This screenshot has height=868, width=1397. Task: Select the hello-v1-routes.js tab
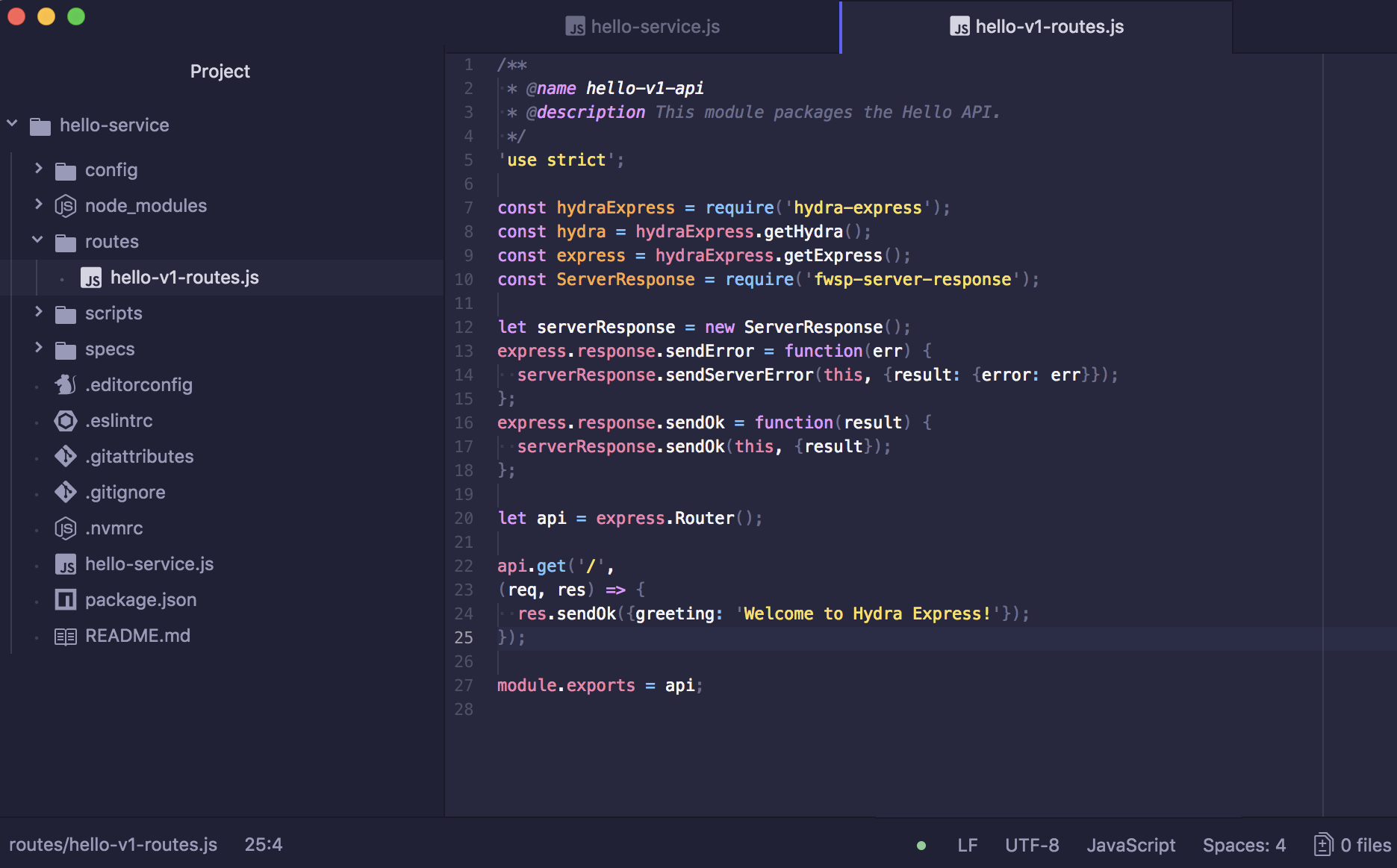[1036, 27]
